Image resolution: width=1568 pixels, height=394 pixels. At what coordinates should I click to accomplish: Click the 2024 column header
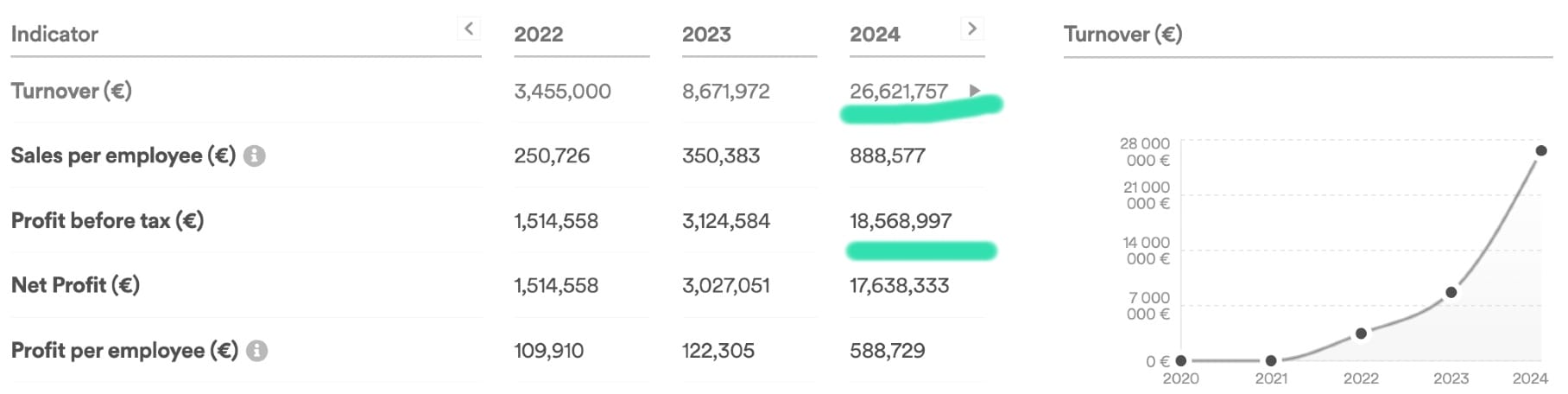tap(875, 35)
